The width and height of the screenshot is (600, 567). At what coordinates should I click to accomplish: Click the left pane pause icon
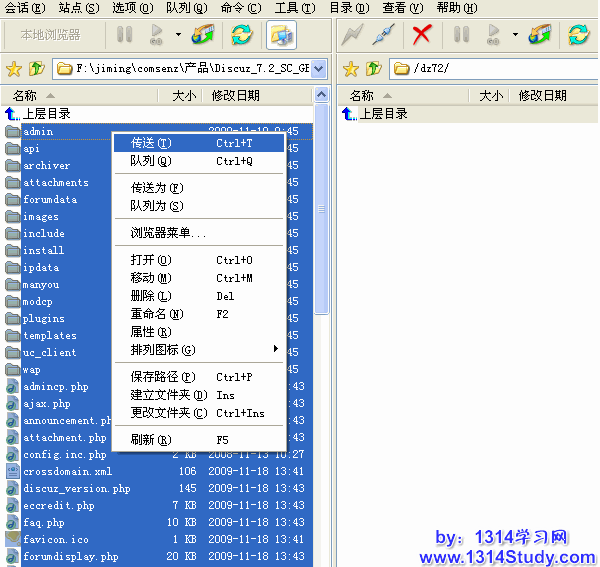125,35
